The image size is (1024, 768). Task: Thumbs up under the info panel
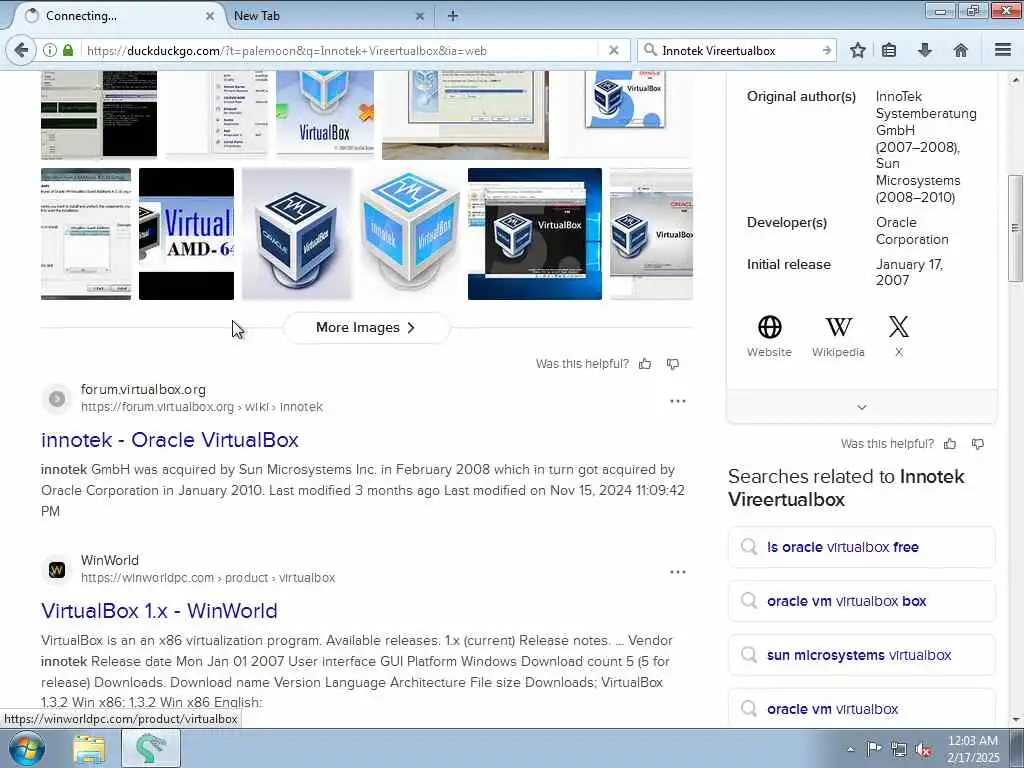950,444
